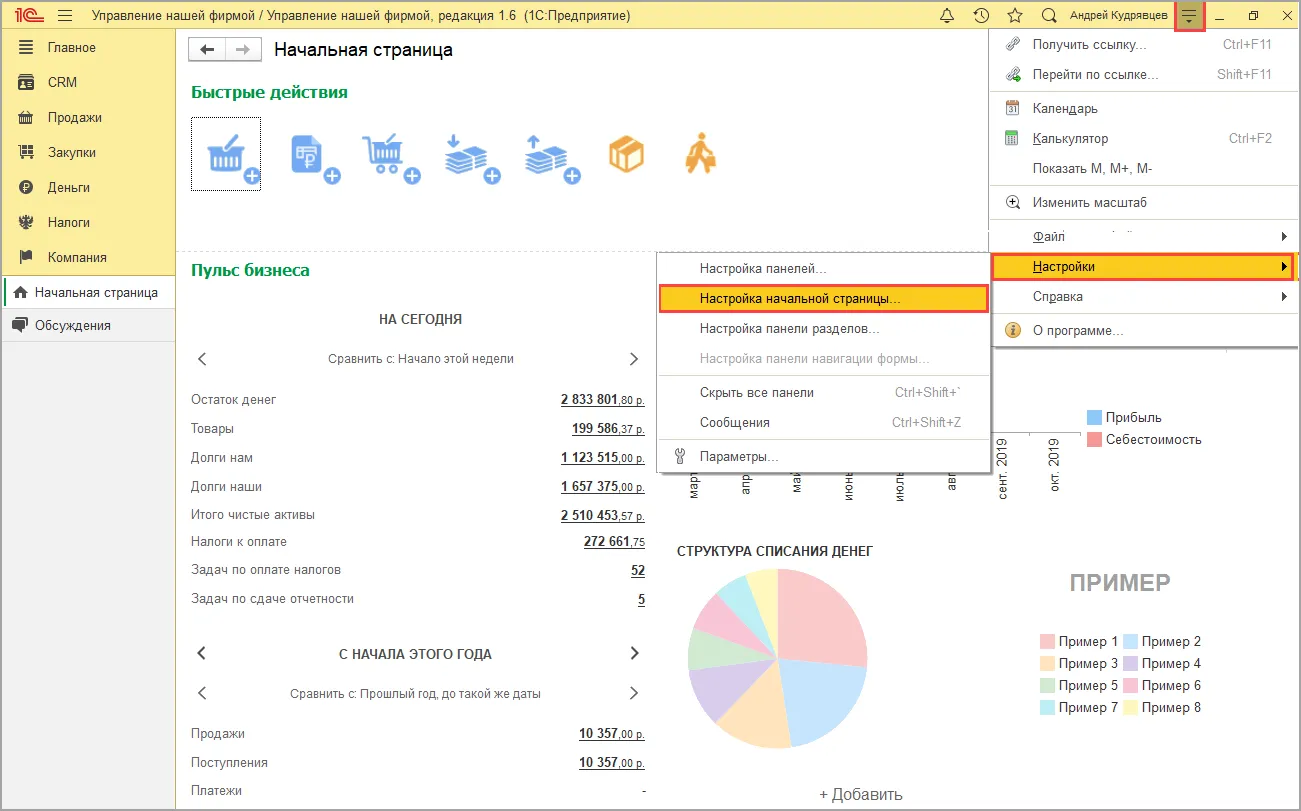Open the Продажи section
Image resolution: width=1301 pixels, height=811 pixels.
[88, 117]
